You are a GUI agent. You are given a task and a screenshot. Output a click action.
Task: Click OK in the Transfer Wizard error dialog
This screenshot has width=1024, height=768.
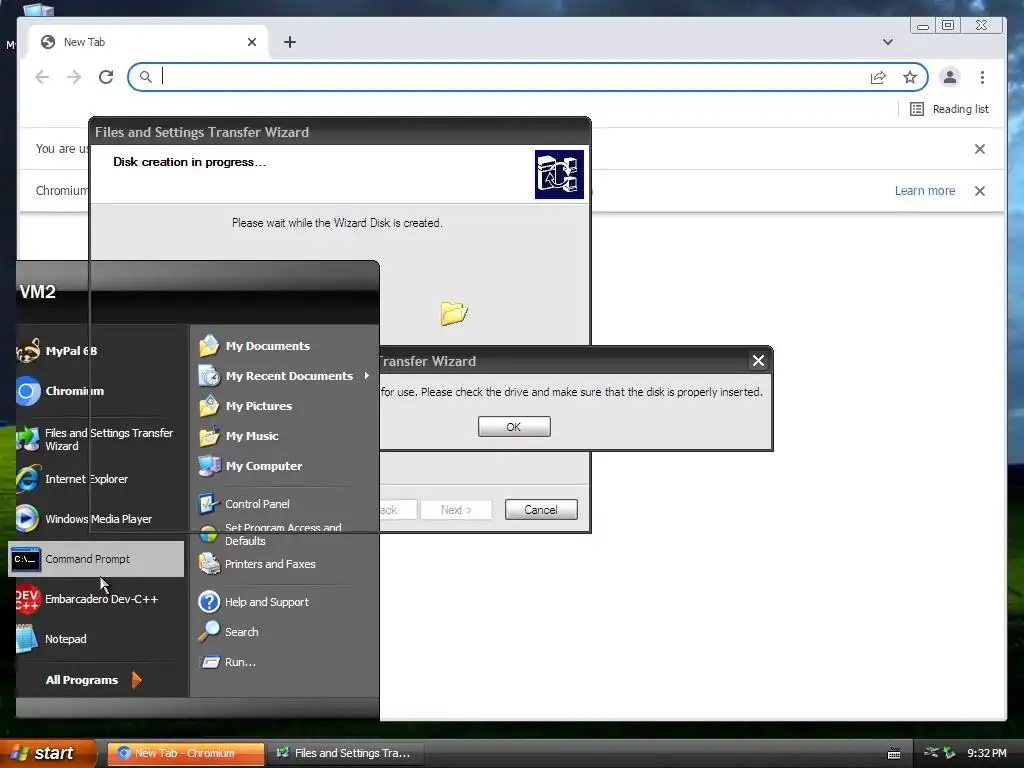click(x=514, y=426)
